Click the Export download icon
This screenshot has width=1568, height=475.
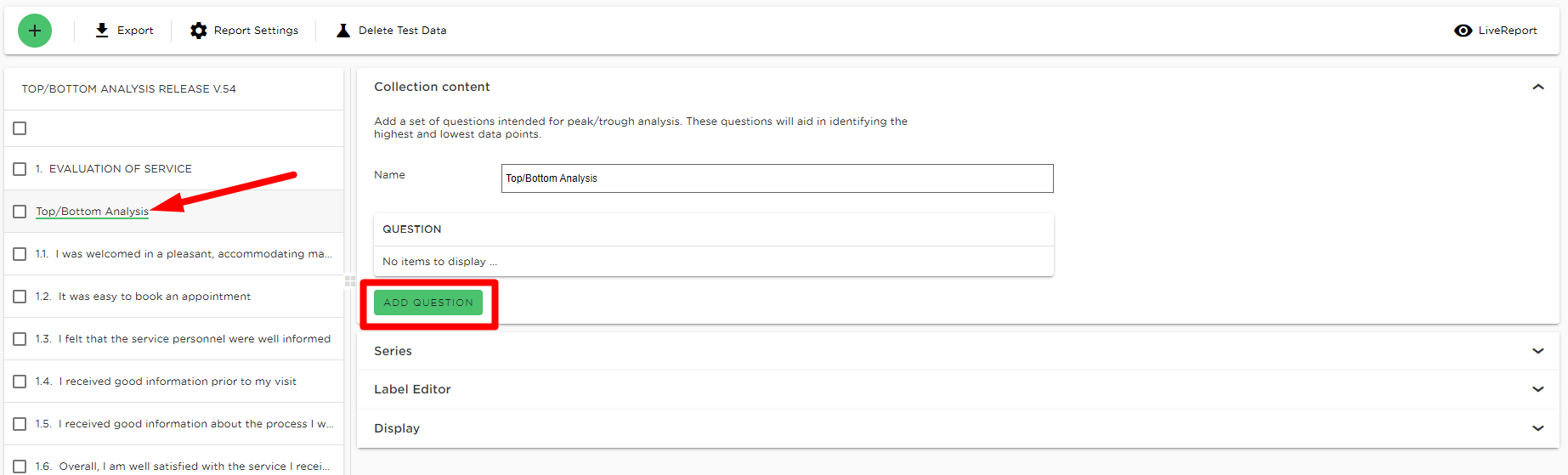[x=102, y=31]
